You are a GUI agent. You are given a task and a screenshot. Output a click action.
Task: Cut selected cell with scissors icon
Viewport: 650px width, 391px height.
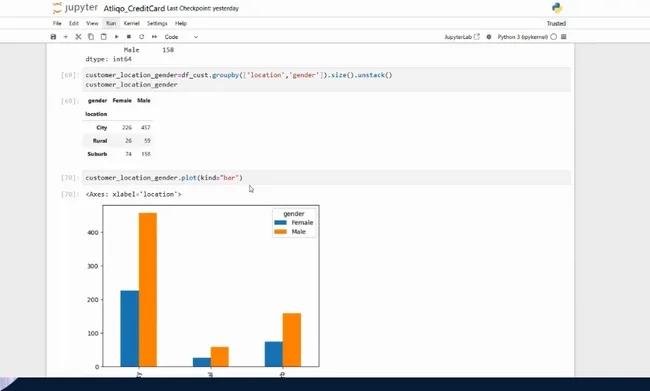[78, 37]
